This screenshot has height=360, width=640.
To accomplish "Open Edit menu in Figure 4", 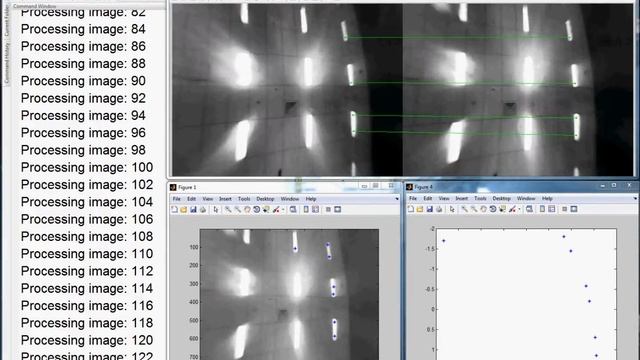I will point(428,198).
